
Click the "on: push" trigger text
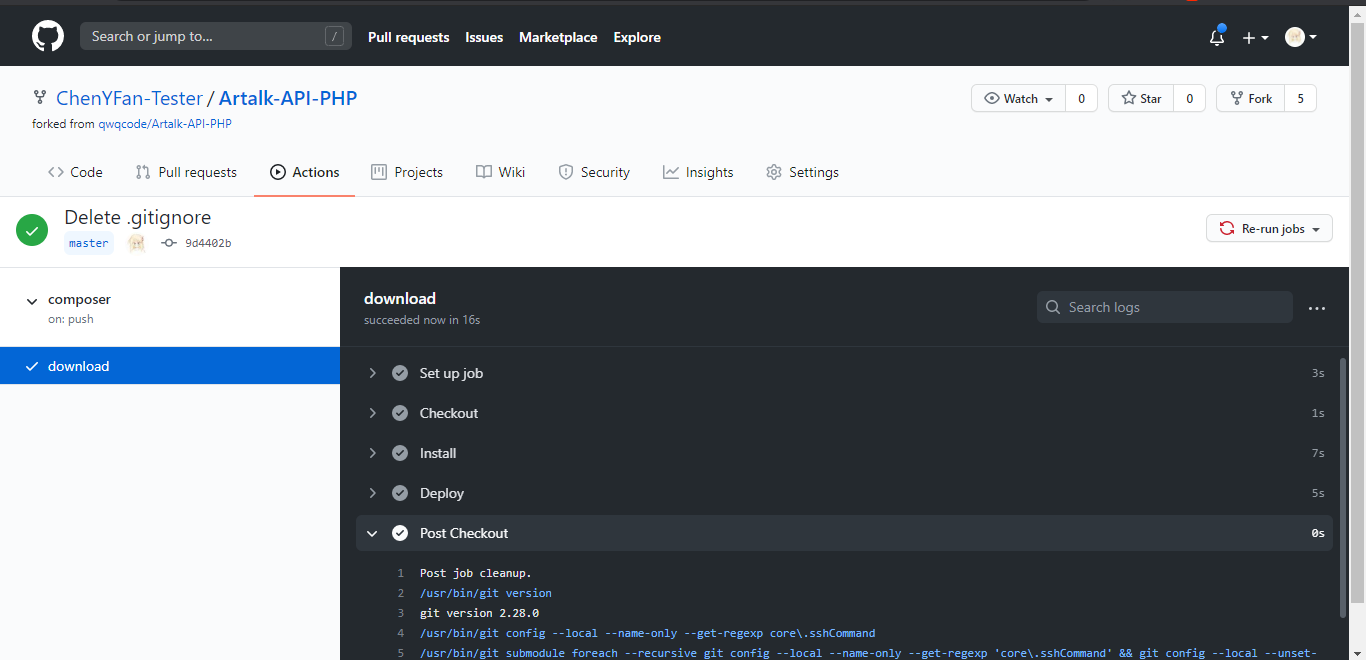(71, 319)
